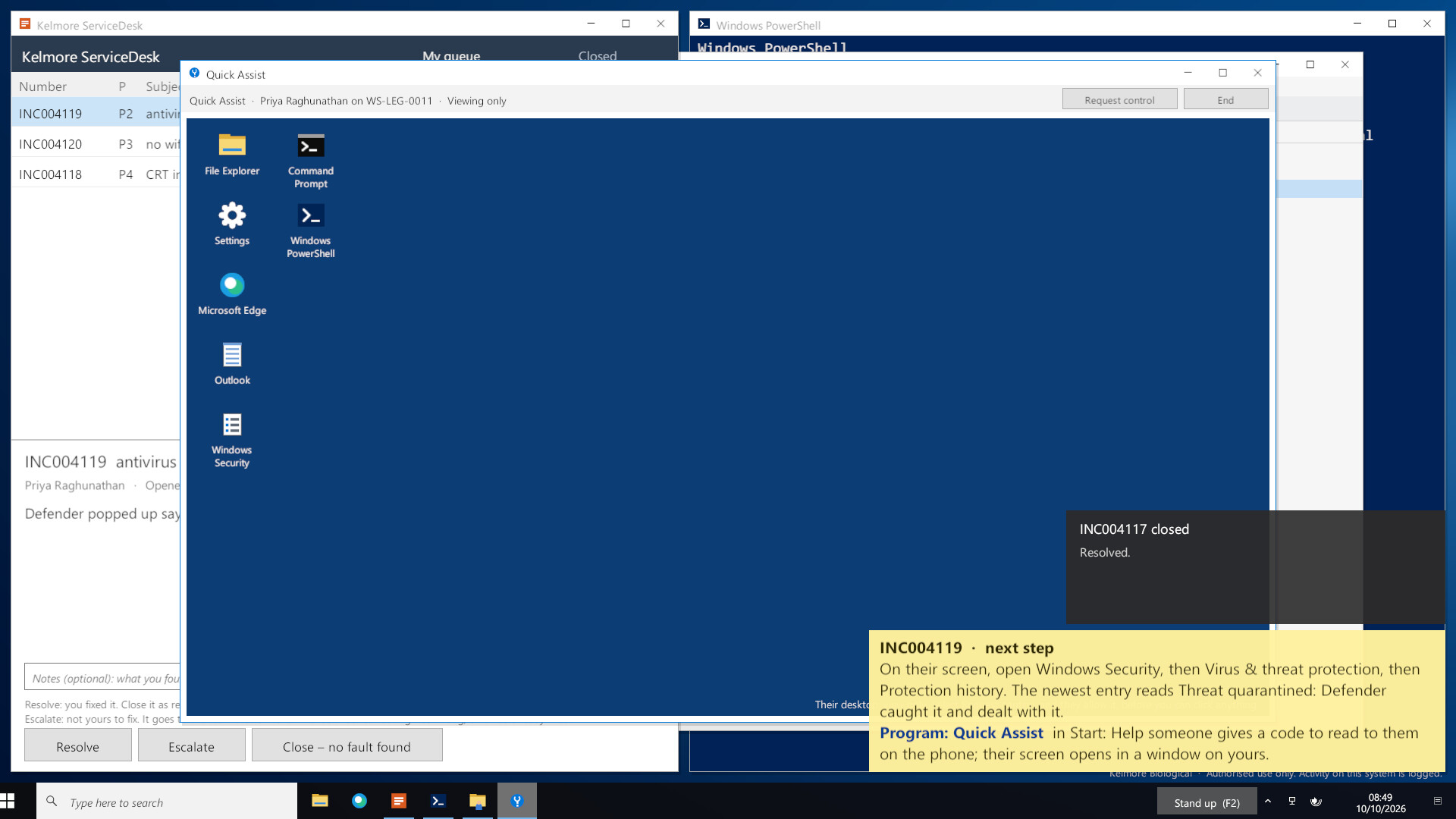
Task: Click the INC004117 closed notification
Action: click(1255, 567)
